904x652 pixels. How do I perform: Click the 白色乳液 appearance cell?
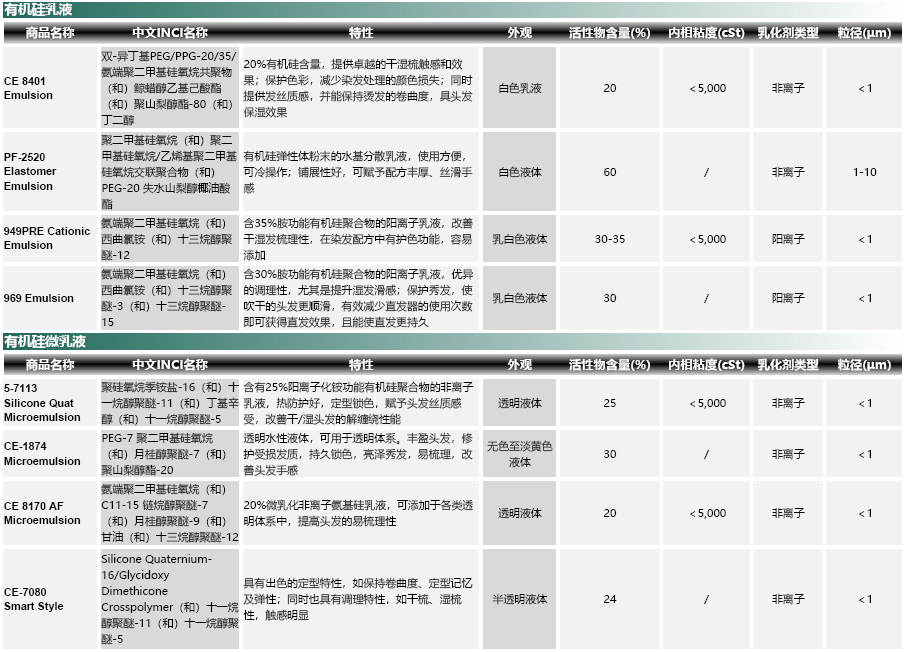click(519, 88)
